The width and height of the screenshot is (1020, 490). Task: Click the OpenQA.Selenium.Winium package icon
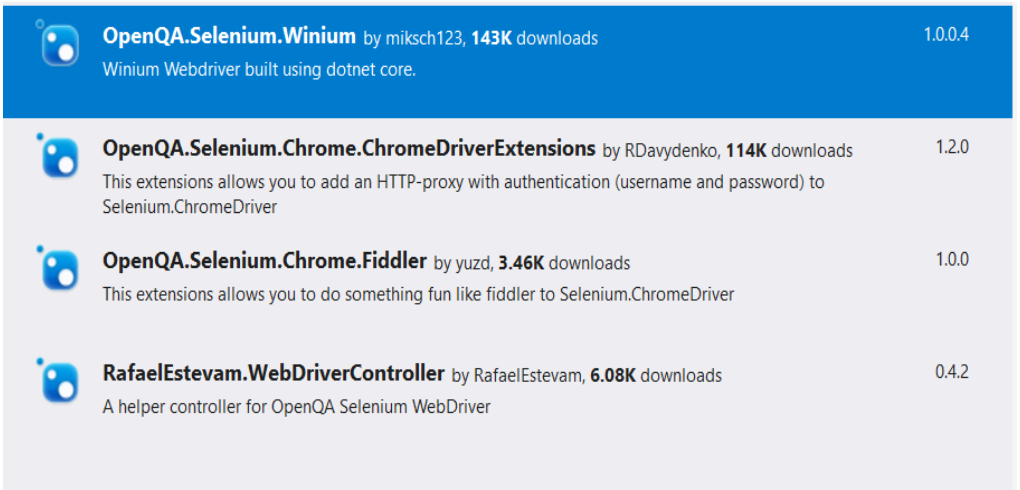pos(59,44)
